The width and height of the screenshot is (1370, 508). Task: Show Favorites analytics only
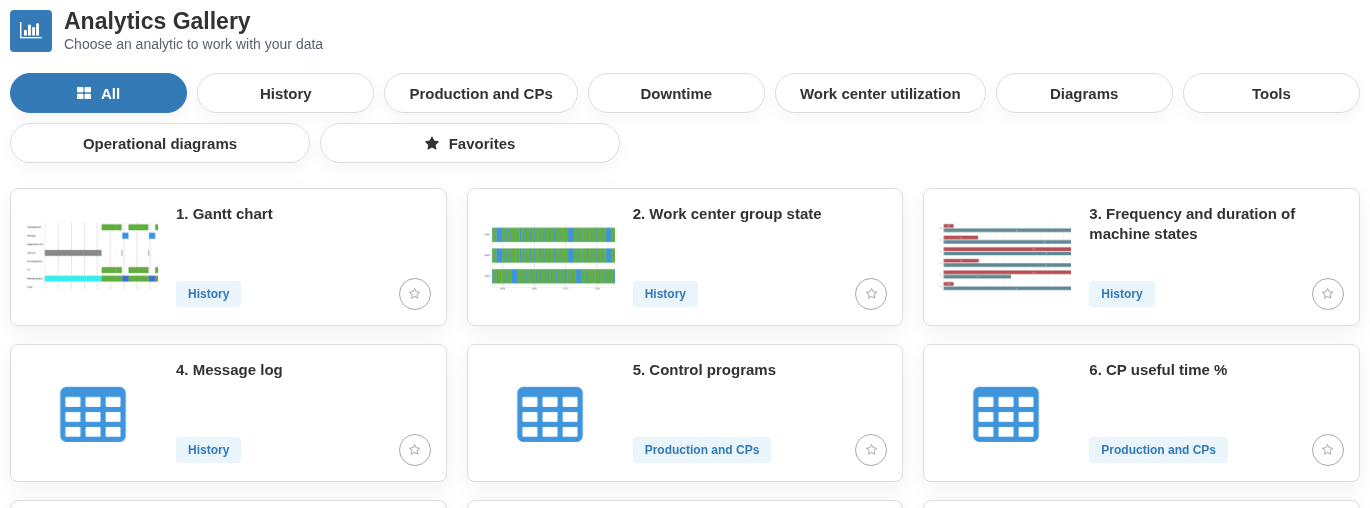[470, 143]
